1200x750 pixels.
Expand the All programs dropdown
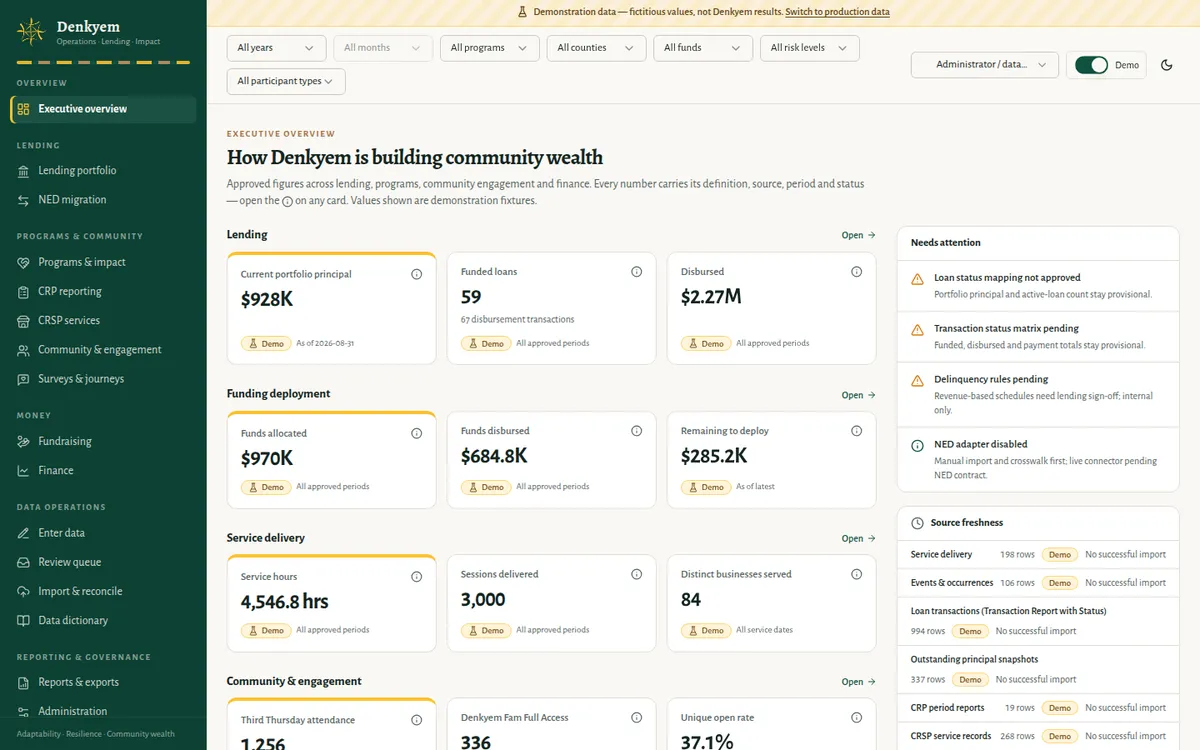tap(490, 48)
